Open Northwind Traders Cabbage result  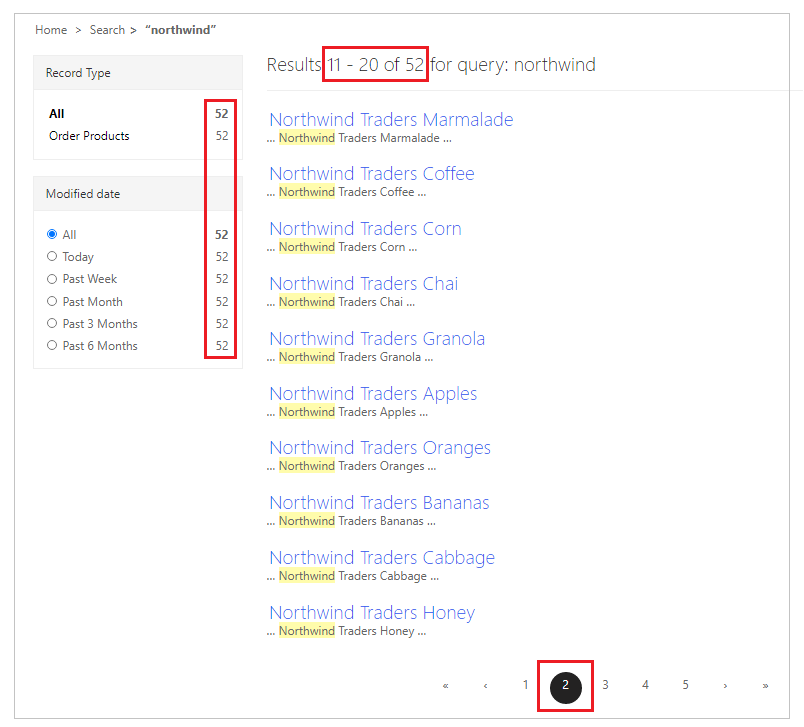(382, 558)
